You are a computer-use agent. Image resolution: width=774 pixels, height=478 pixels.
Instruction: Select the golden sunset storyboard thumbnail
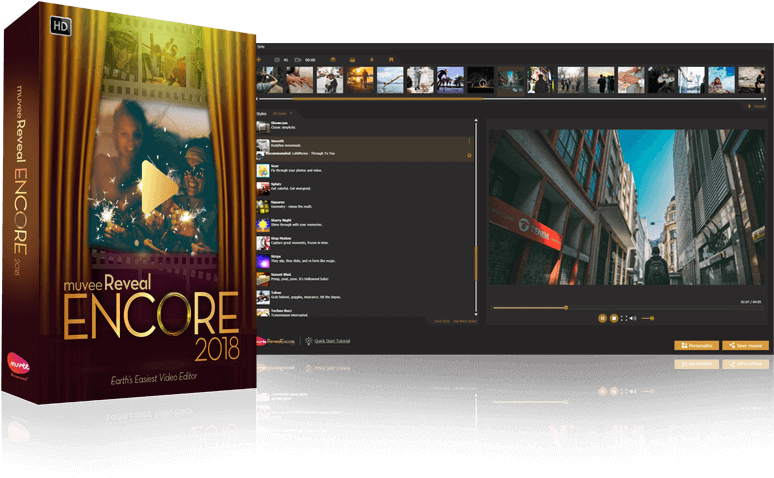coord(360,80)
